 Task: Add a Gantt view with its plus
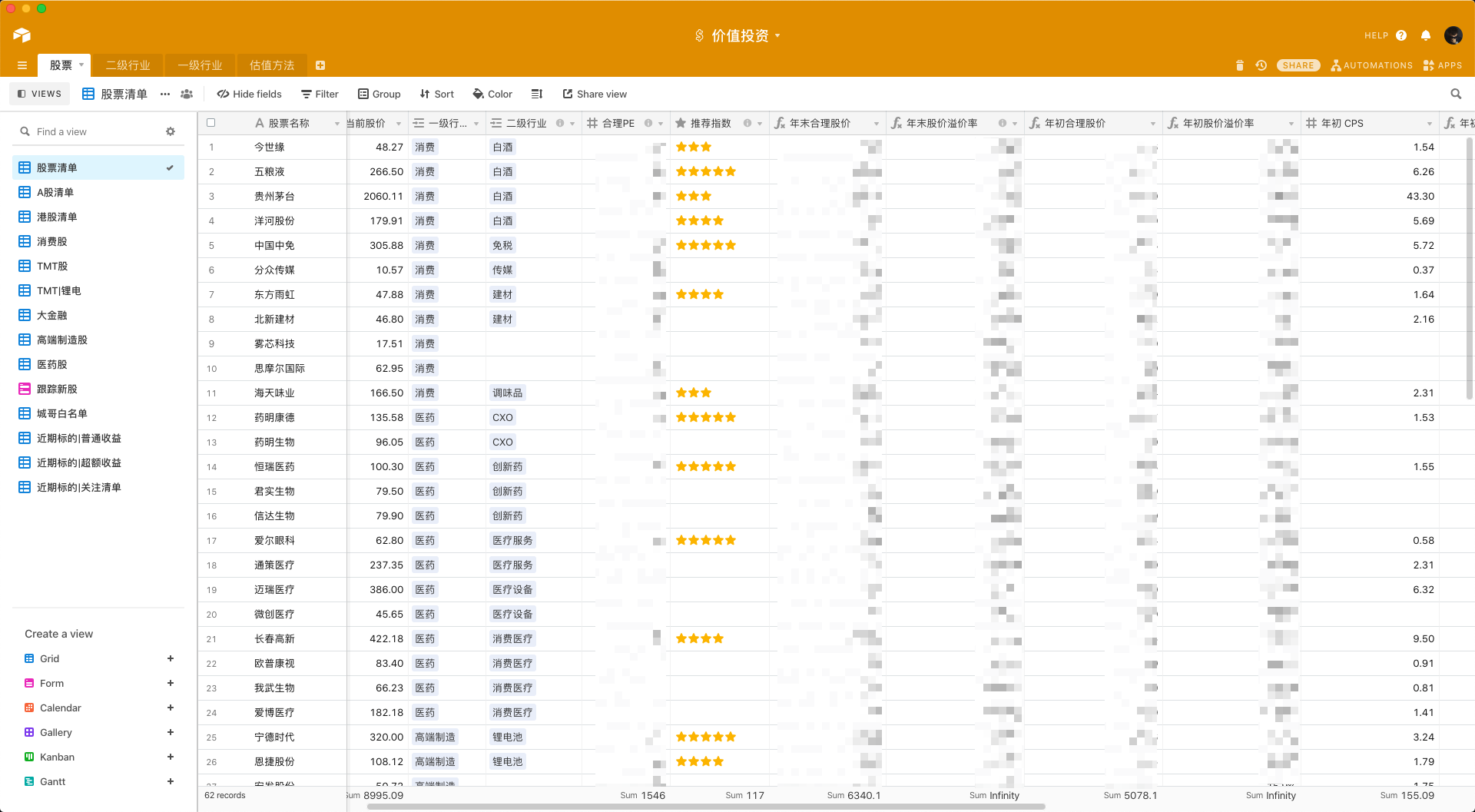(171, 782)
